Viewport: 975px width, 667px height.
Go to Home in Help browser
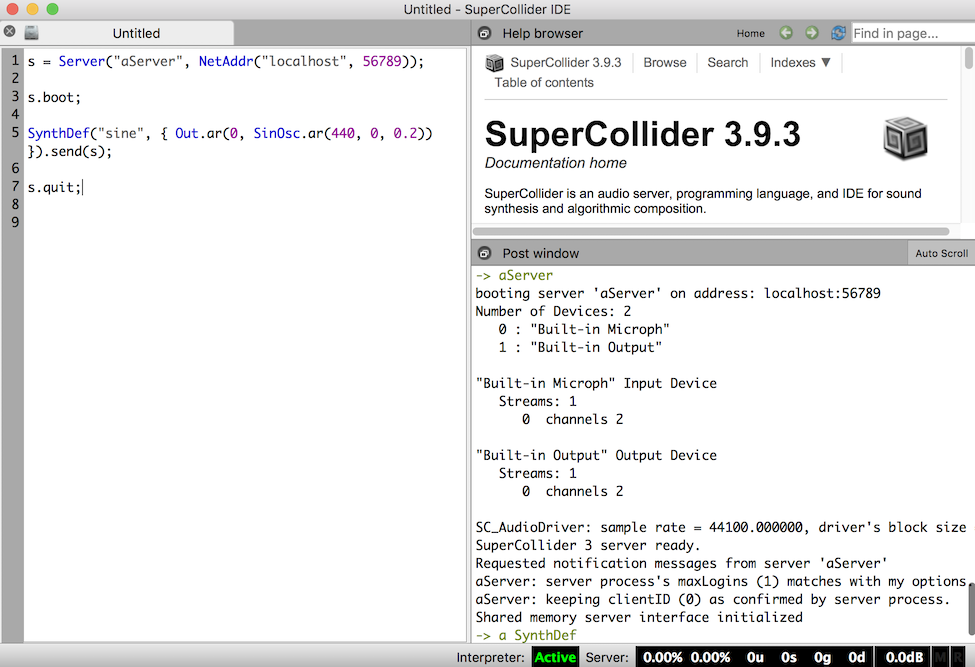pyautogui.click(x=750, y=33)
